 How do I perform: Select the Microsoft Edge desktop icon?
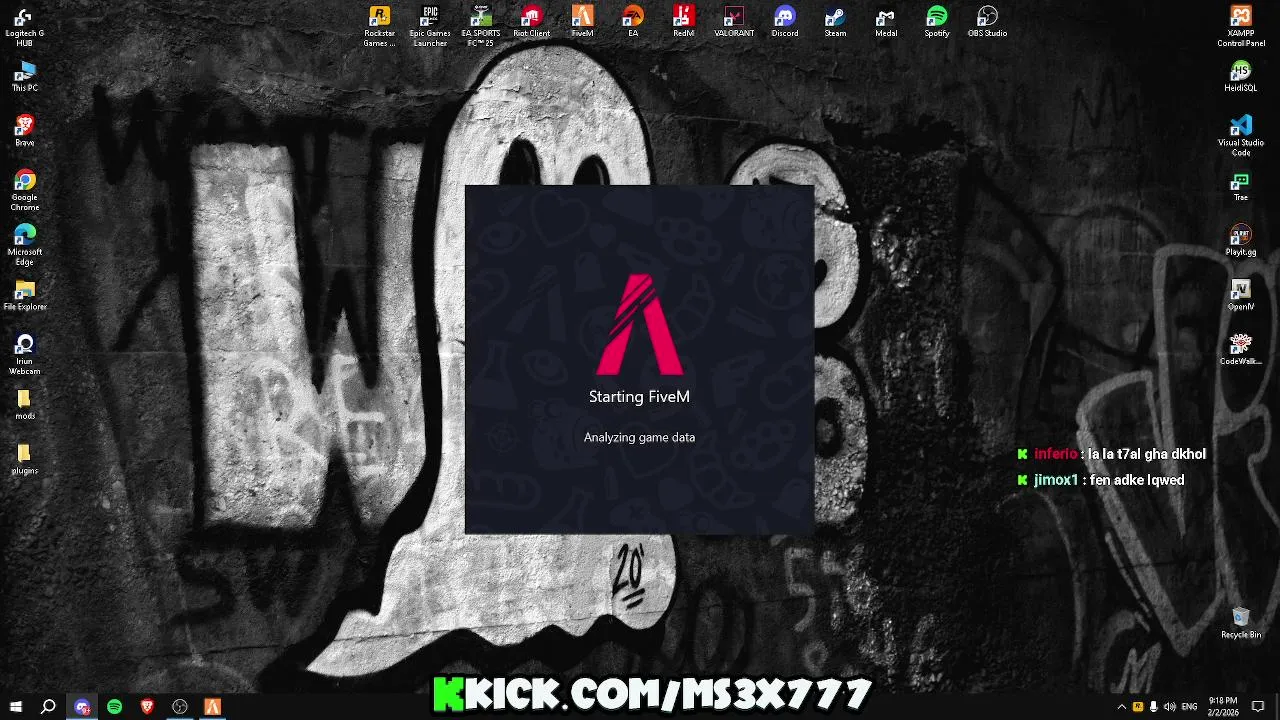click(24, 245)
